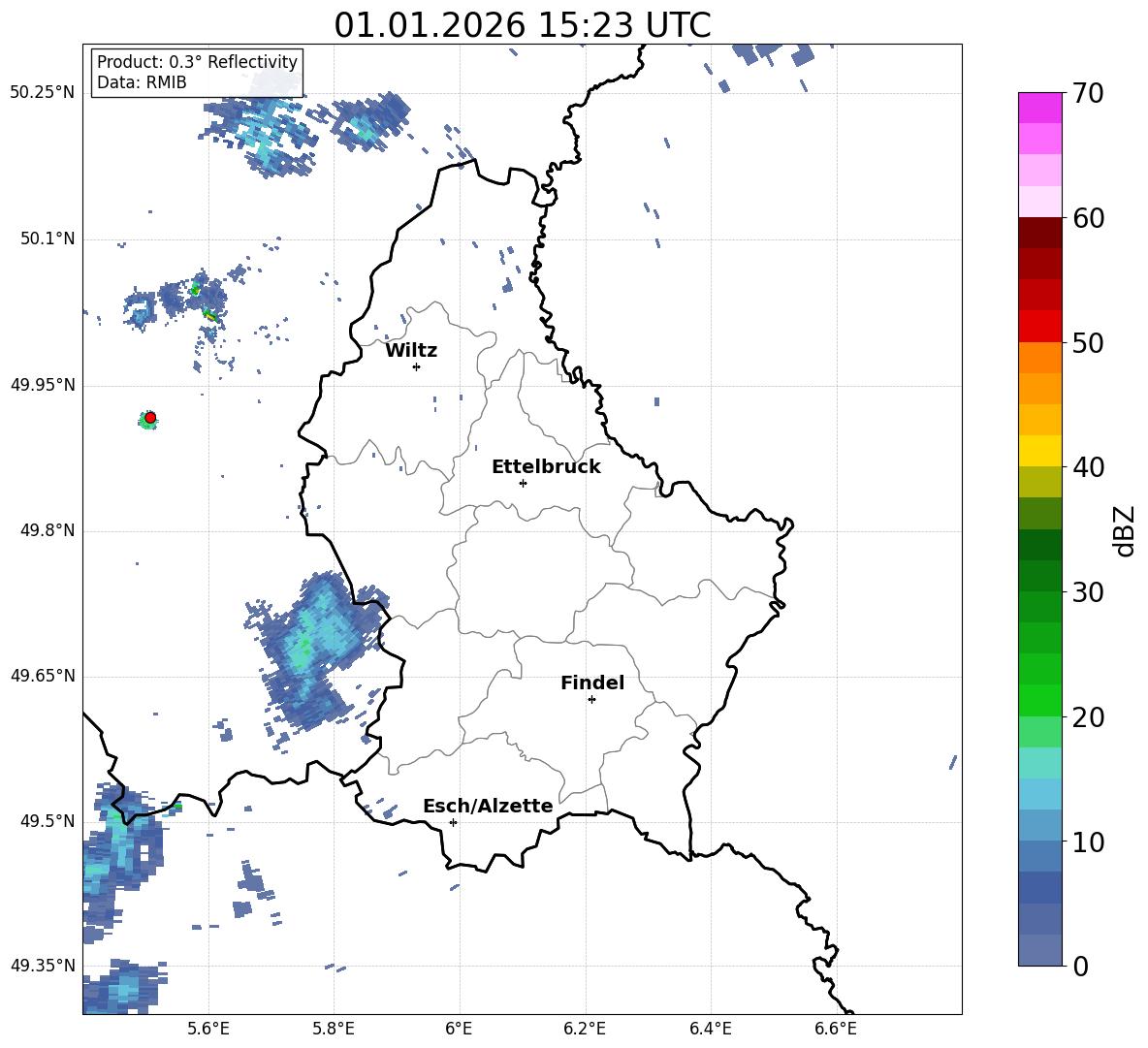The width and height of the screenshot is (1148, 1048).
Task: Click the 49.5°N latitude tick label
Action: point(47,821)
